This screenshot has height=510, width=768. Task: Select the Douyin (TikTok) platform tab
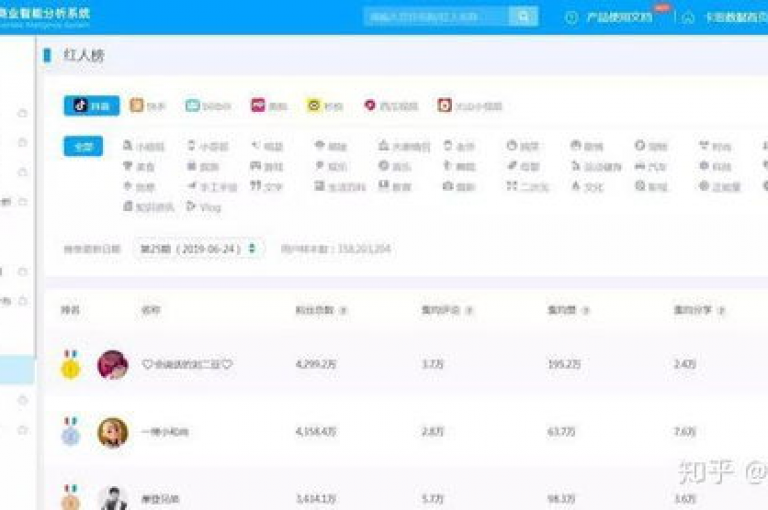click(x=92, y=106)
